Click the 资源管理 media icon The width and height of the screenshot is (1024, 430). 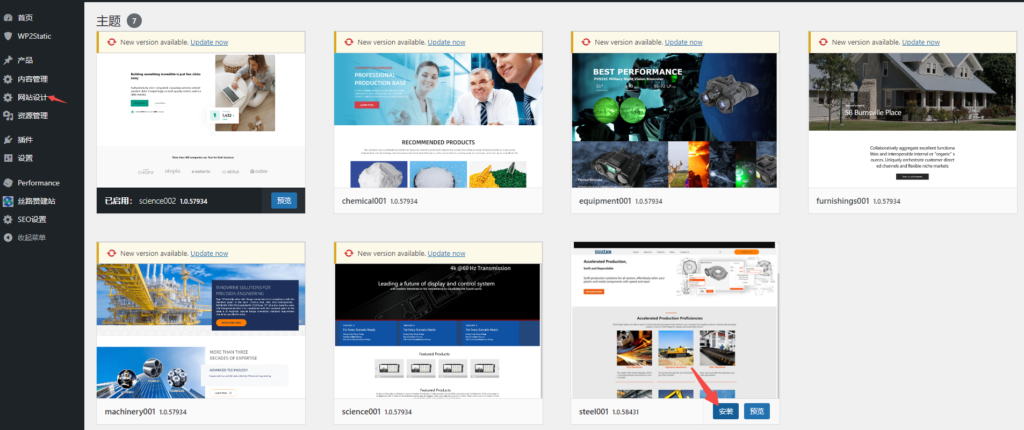click(8, 116)
